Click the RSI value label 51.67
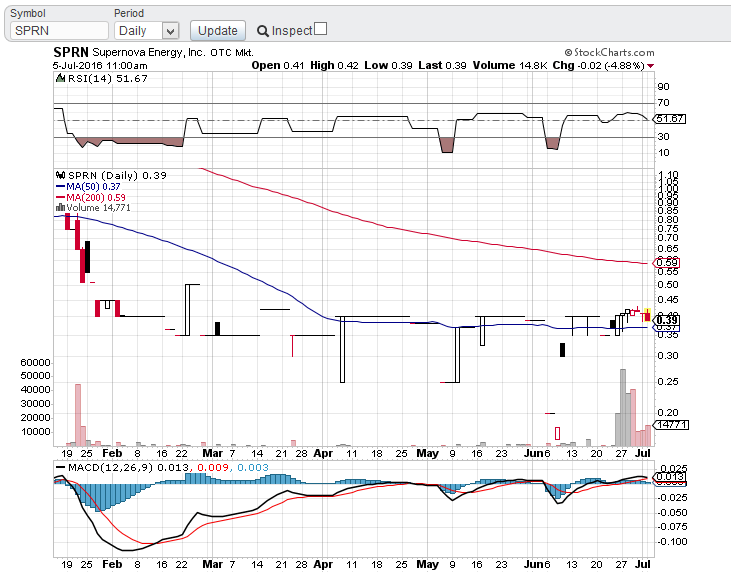The height and width of the screenshot is (580, 731). tap(670, 119)
